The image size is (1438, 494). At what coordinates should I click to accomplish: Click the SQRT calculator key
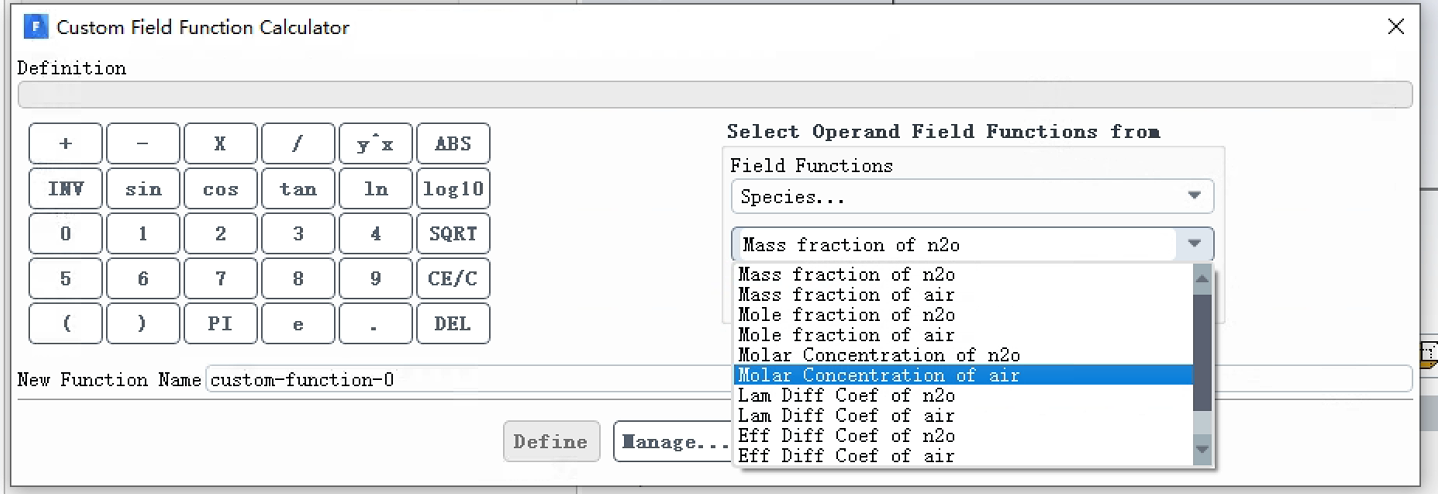pos(453,234)
